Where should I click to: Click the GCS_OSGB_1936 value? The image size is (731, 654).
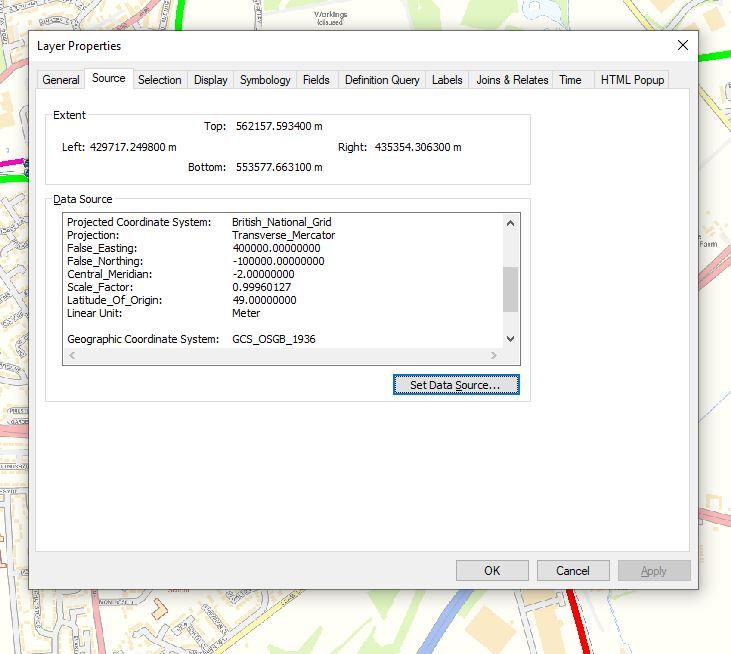click(274, 339)
